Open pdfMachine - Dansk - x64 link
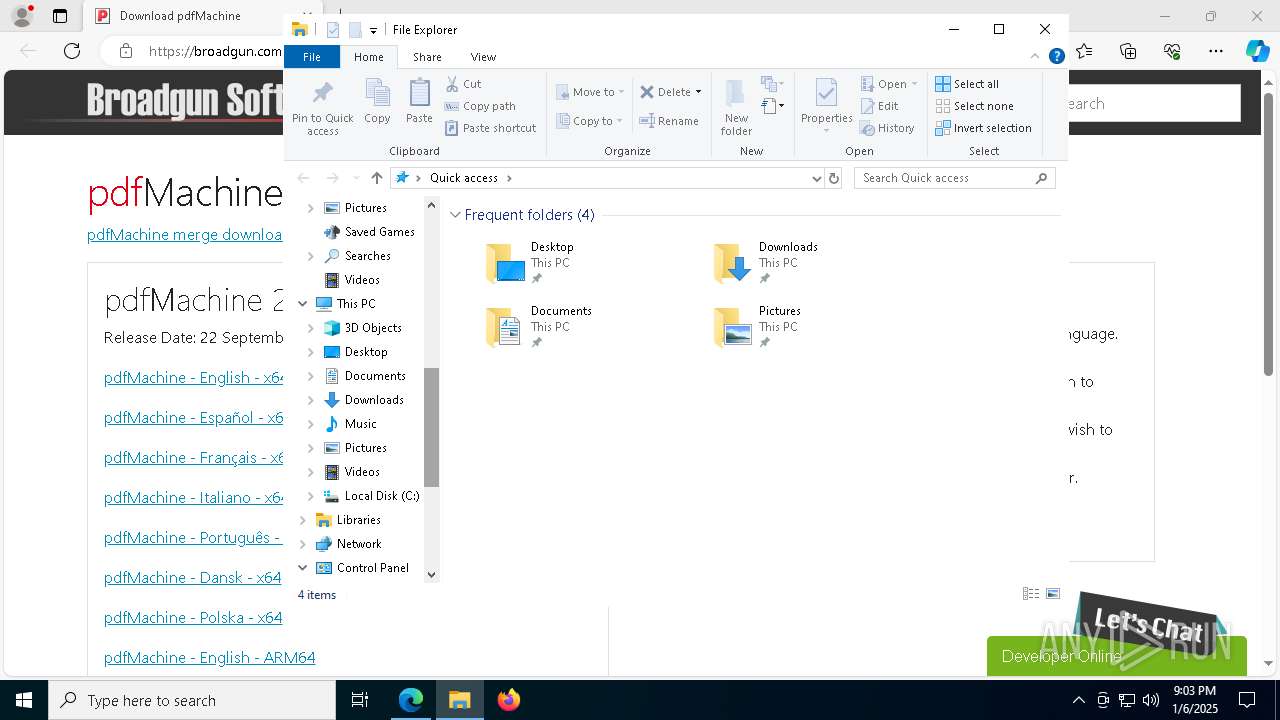 pos(192,577)
